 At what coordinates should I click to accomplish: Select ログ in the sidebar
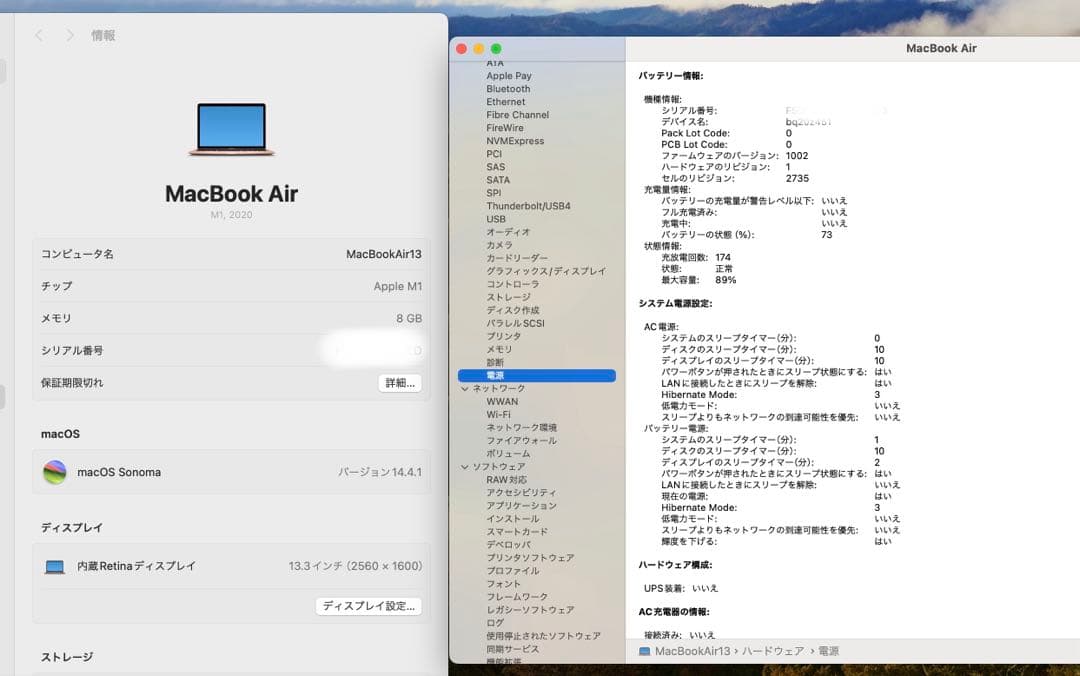pyautogui.click(x=495, y=623)
